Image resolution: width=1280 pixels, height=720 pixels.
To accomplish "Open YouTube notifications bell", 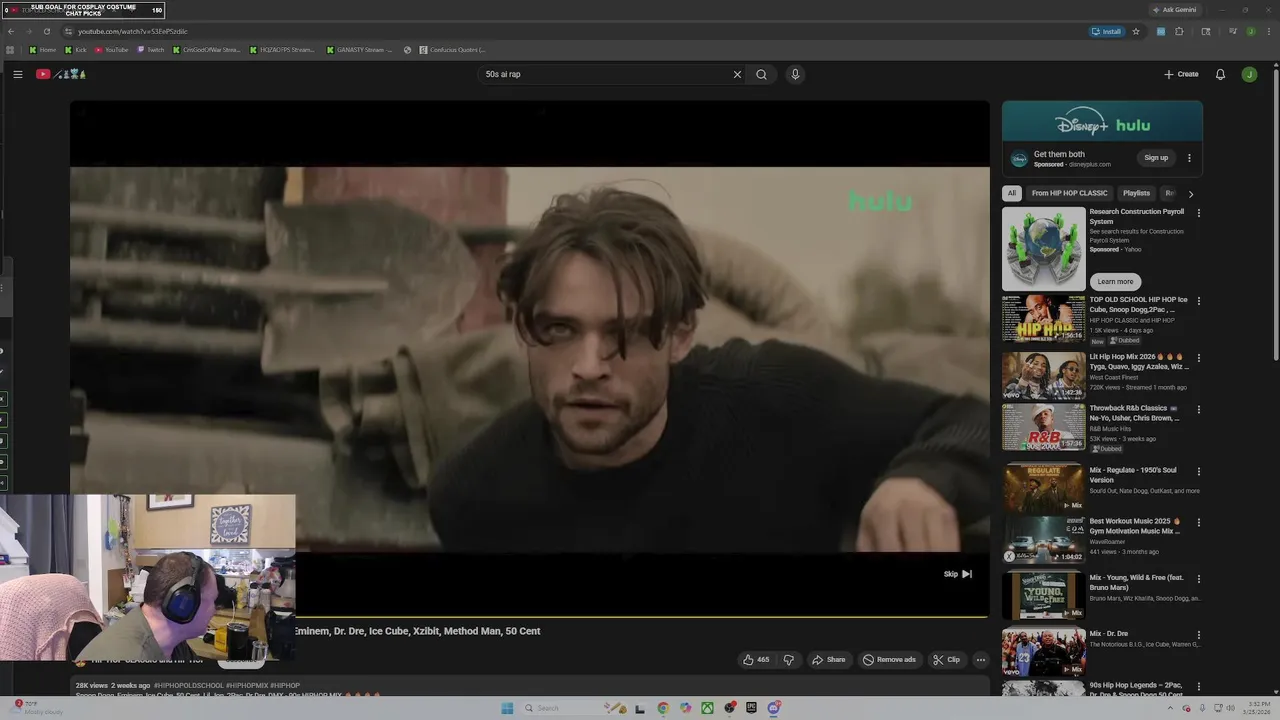I will pos(1220,74).
